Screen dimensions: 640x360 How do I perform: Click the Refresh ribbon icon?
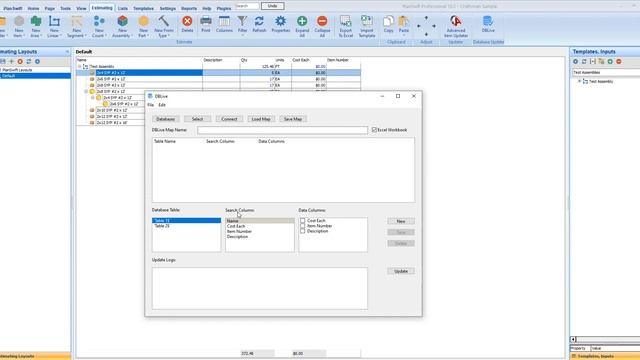pyautogui.click(x=259, y=21)
